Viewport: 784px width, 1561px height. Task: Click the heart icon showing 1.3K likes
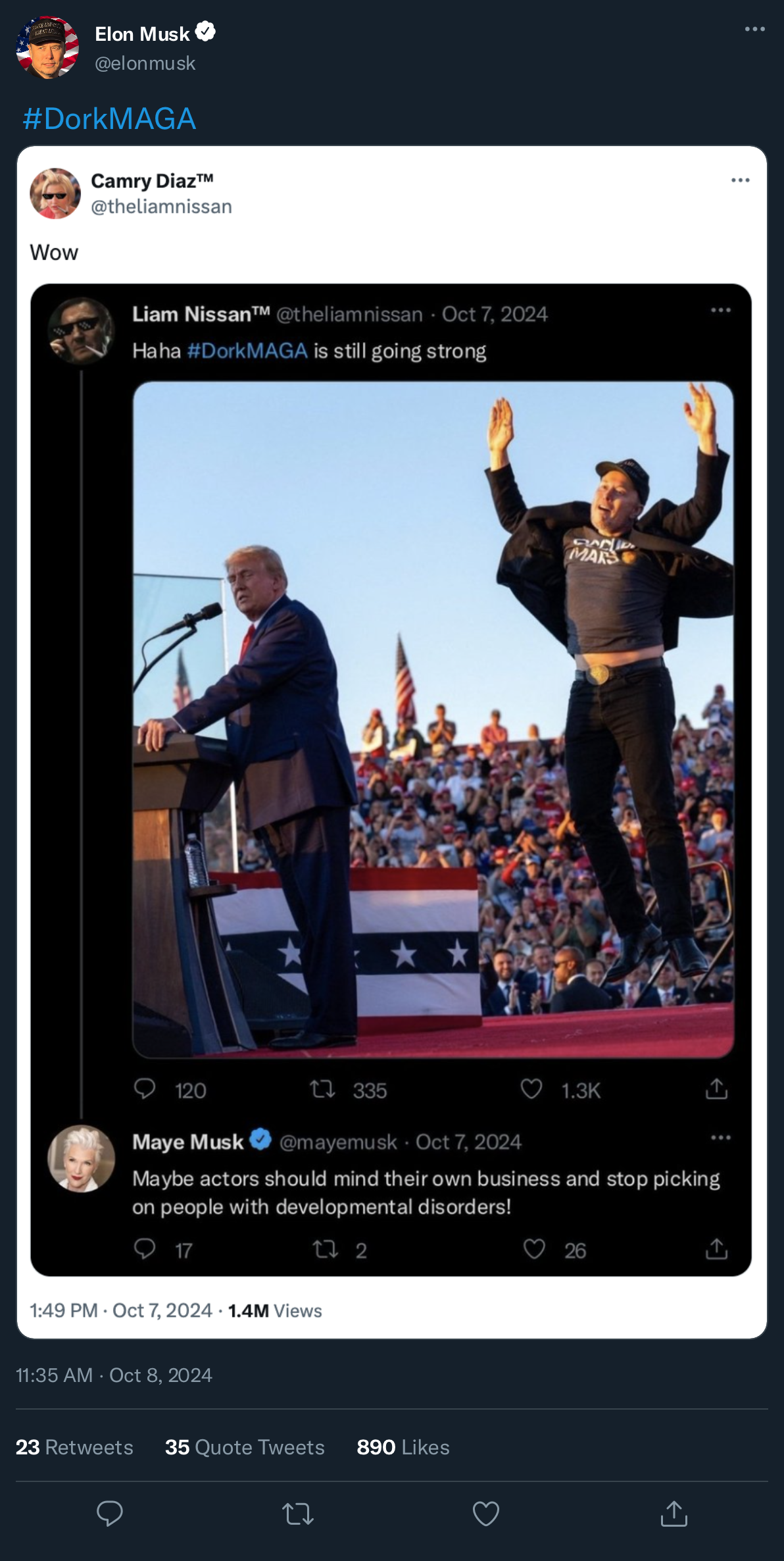531,1089
